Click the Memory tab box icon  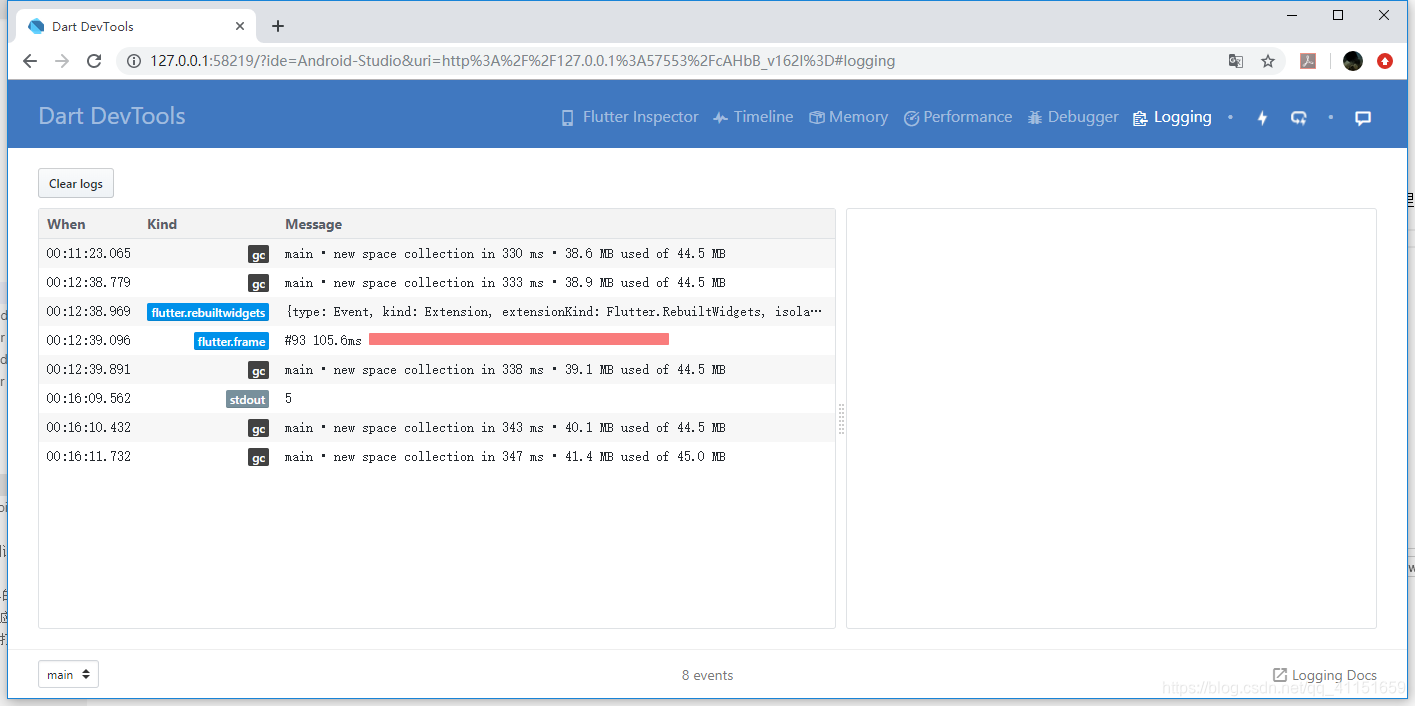817,118
